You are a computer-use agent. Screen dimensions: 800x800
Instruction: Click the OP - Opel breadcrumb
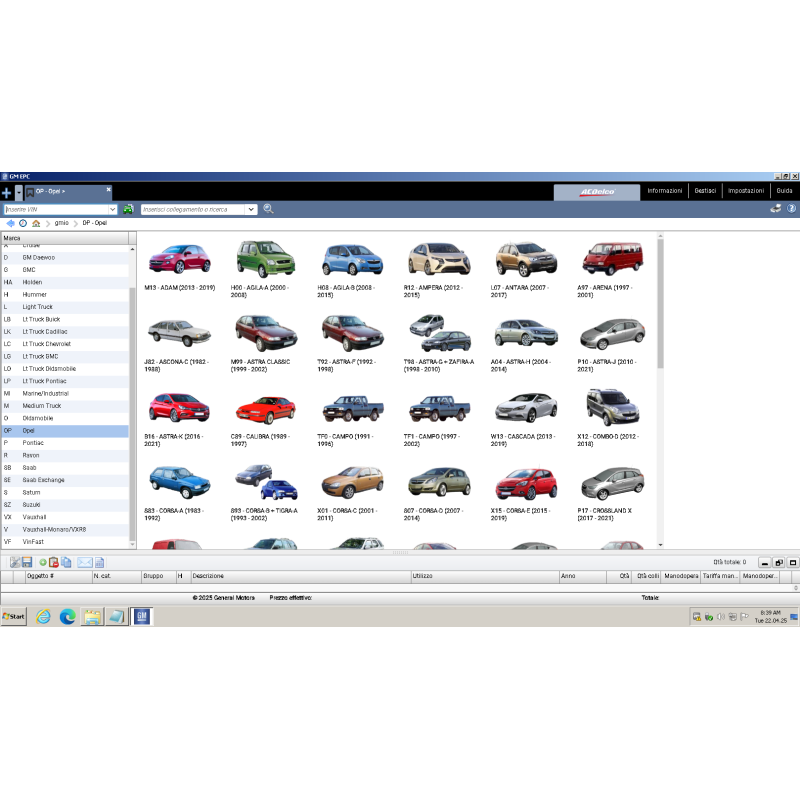pyautogui.click(x=94, y=223)
